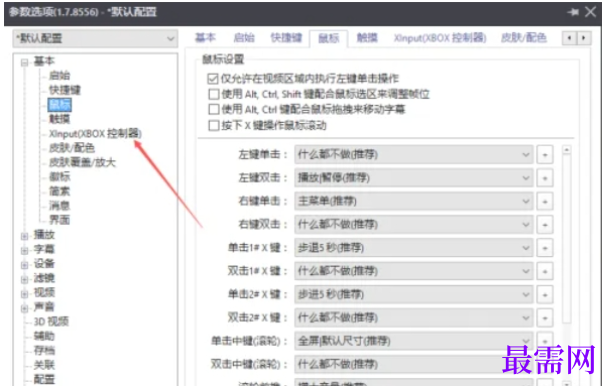The height and width of the screenshot is (391, 614).
Task: Click scrollbar up arrow in mouse settings
Action: coord(566,150)
